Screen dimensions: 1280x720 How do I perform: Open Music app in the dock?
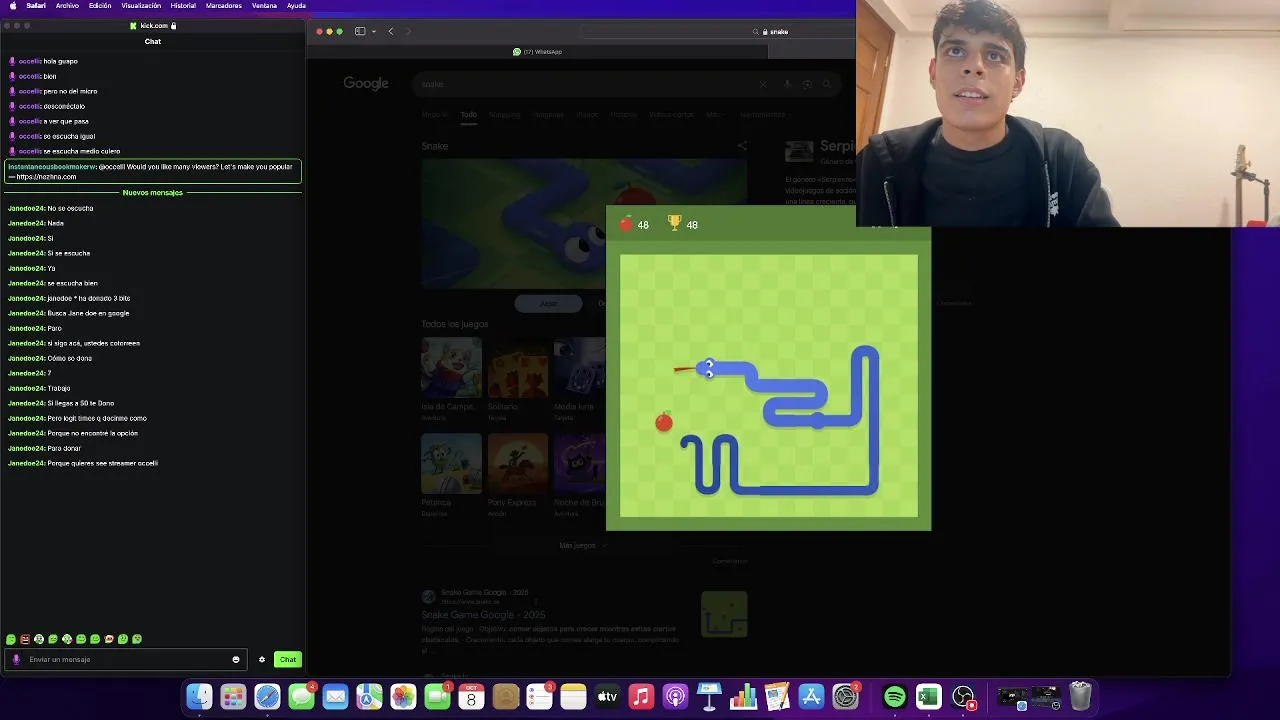tap(641, 696)
